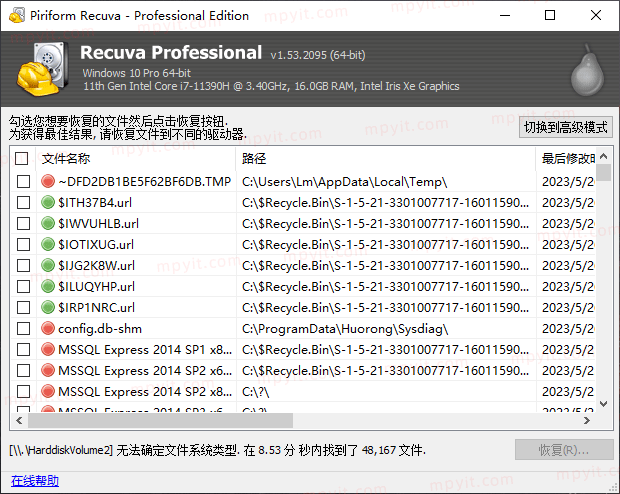The width and height of the screenshot is (620, 494).
Task: Check the $IWVUHLB.url file checkbox
Action: click(23, 223)
